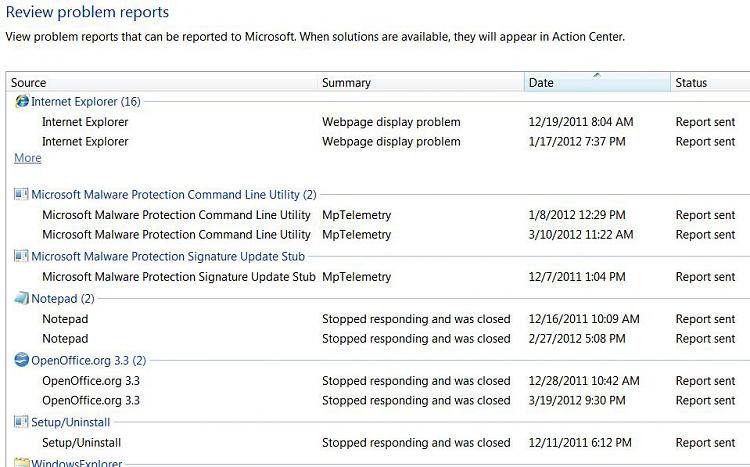This screenshot has height=467, width=750.
Task: Click the OpenOffice.org 3.3 group icon
Action: [x=22, y=360]
